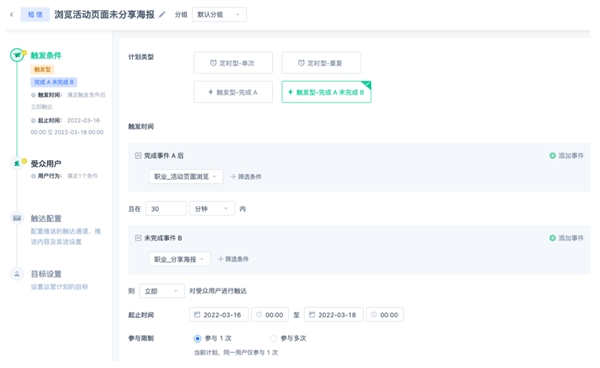The width and height of the screenshot is (600, 368).
Task: Click the 目标设置 step icon in sidebar
Action: point(17,274)
